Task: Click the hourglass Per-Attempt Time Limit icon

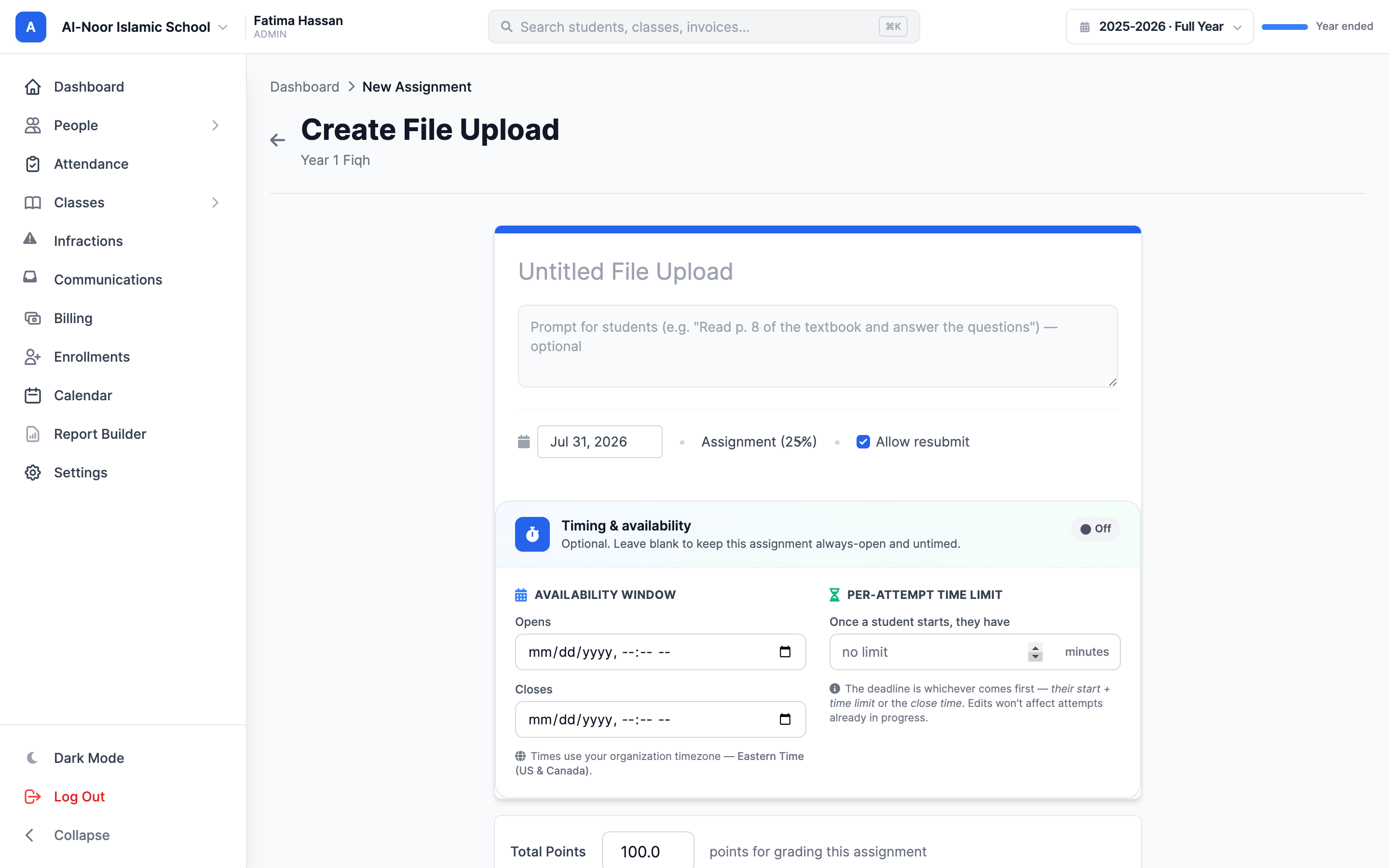Action: (834, 595)
